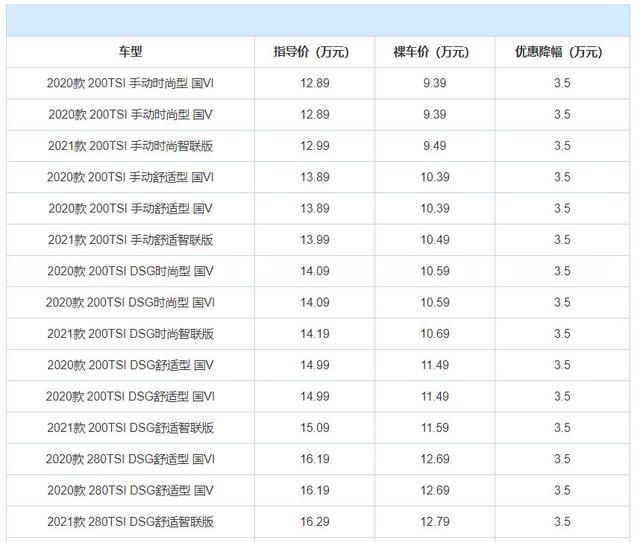Click 12.69 in 280TSI DSG舒适型 国VI row
The height and width of the screenshot is (543, 640).
pos(435,459)
